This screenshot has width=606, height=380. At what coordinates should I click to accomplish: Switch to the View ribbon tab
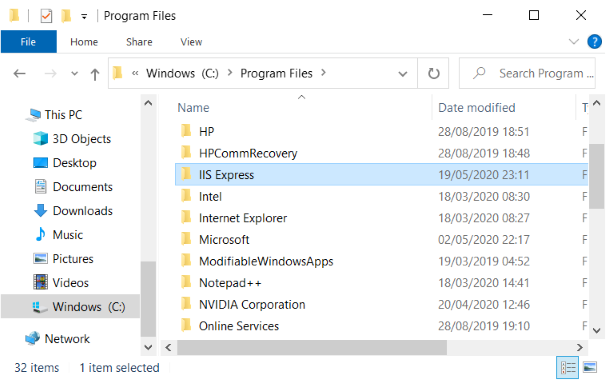191,42
